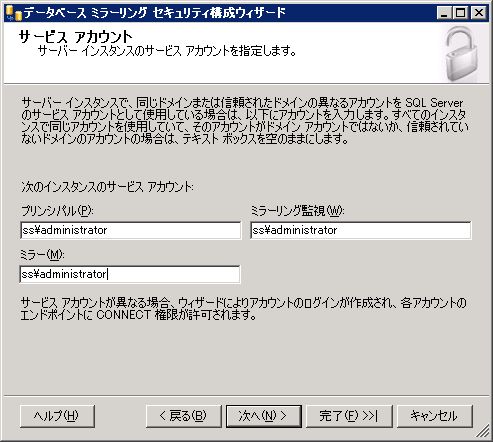The image size is (493, 442).
Task: Minimize the mirroring security wizard window
Action: click(444, 13)
